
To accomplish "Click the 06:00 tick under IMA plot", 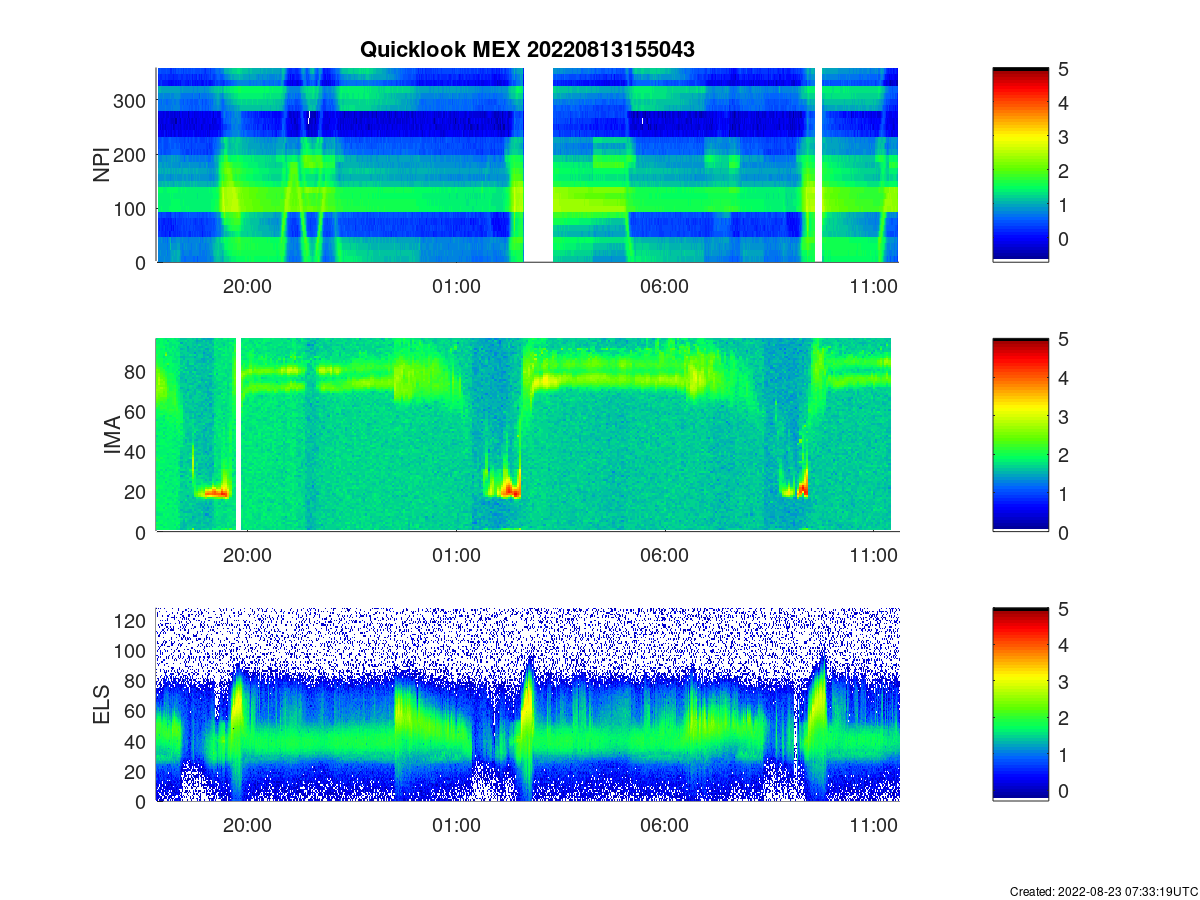I will (x=664, y=556).
